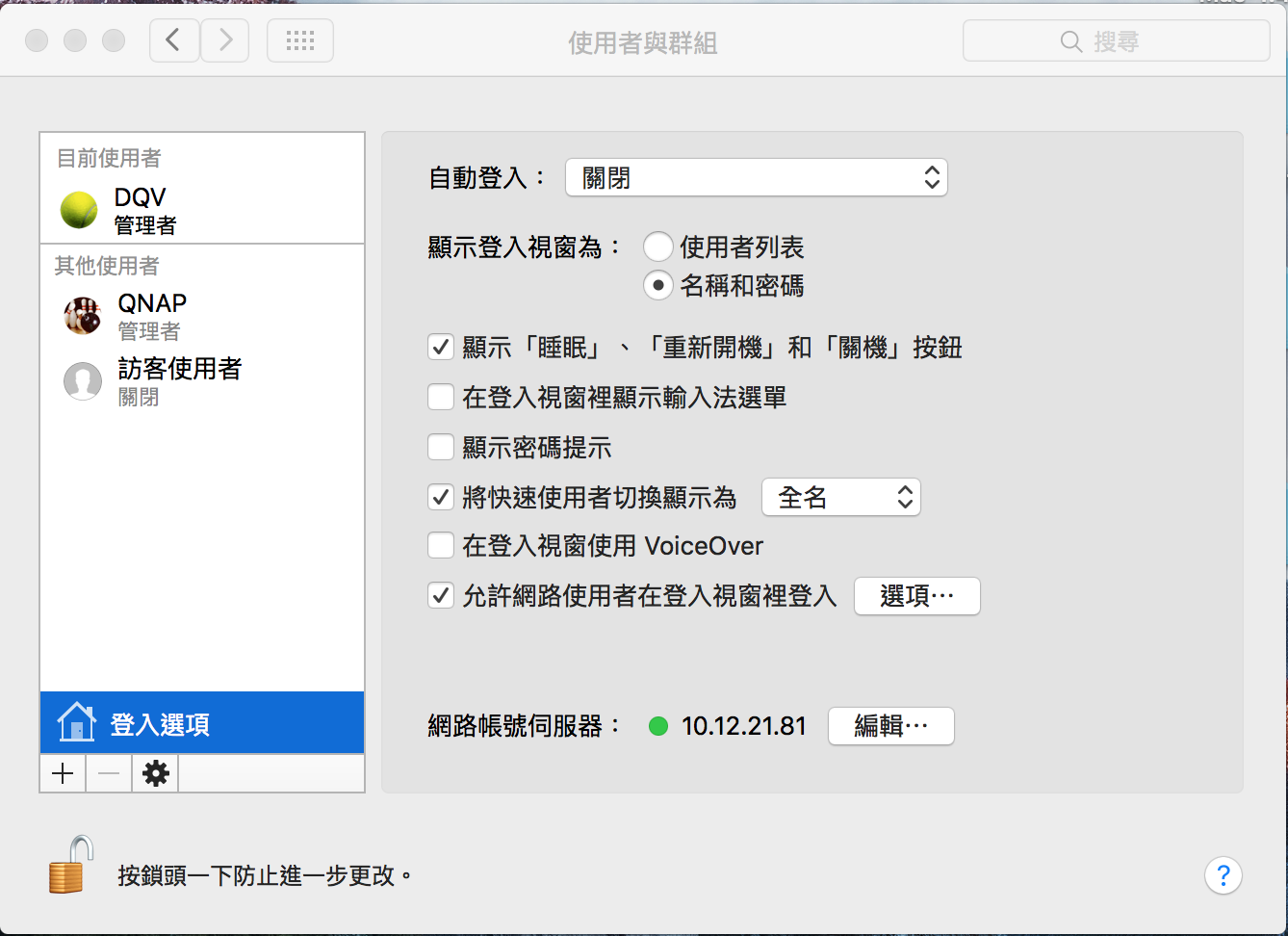Click the 選項… button for network users
The width and height of the screenshot is (1288, 936).
[915, 596]
